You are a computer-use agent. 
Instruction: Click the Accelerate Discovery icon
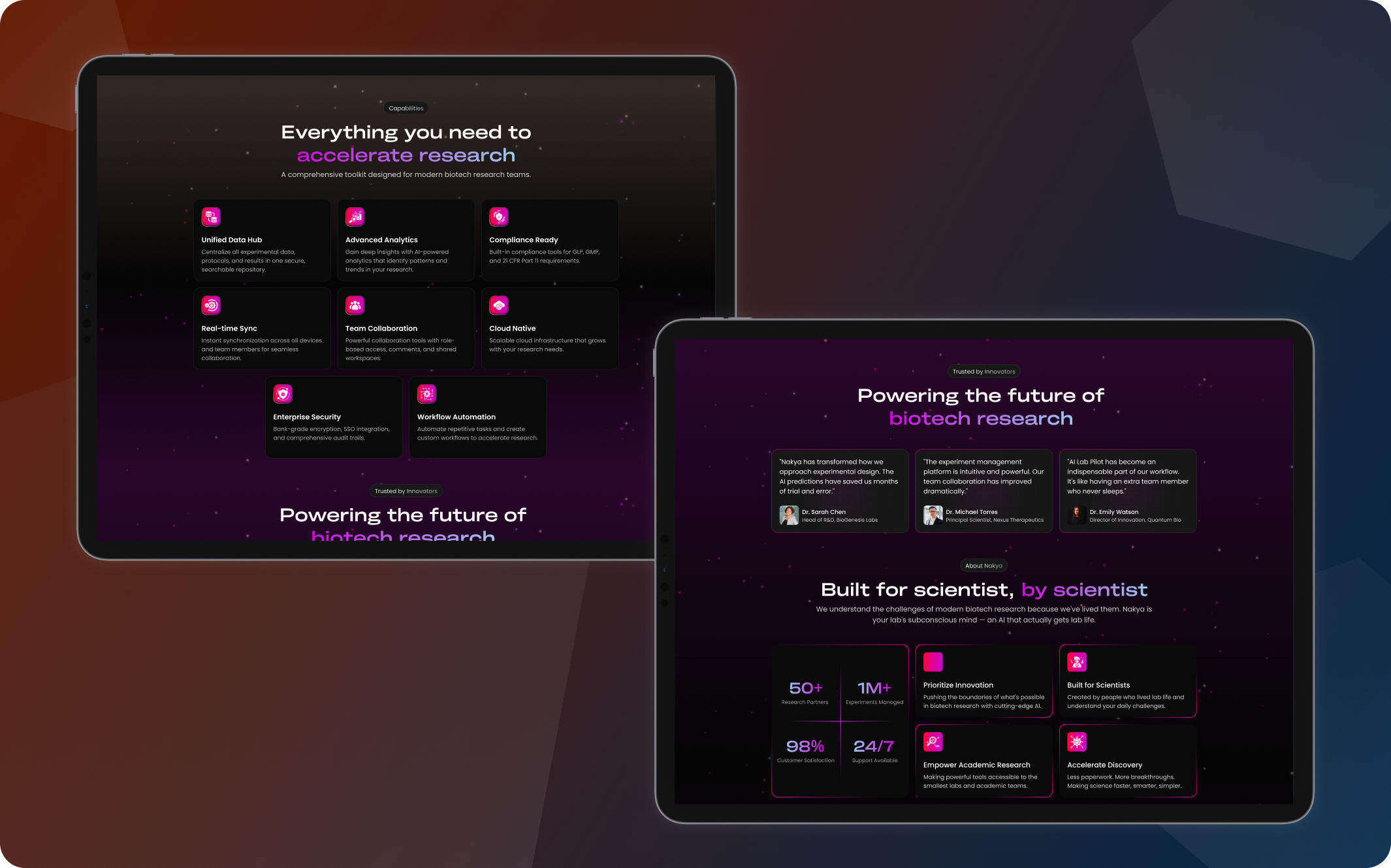coord(1077,742)
